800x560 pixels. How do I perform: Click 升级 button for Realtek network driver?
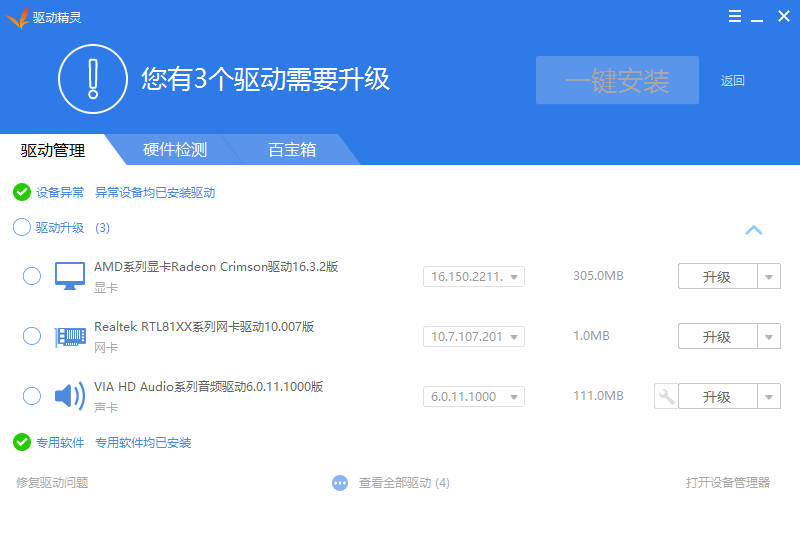tap(717, 336)
